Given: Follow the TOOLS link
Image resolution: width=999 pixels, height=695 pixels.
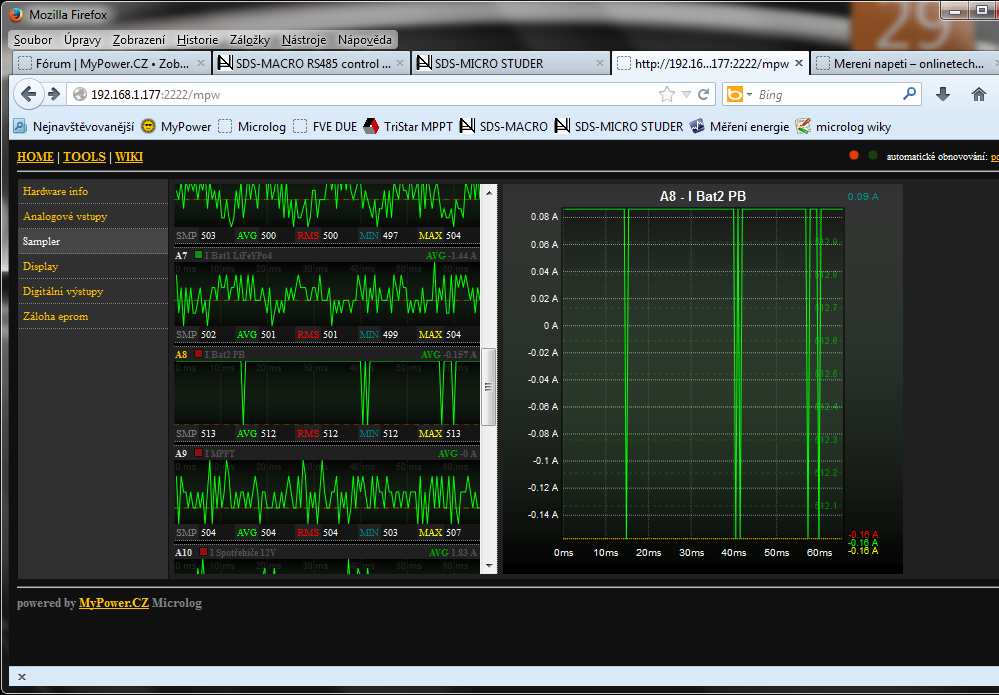Looking at the screenshot, I should coord(84,157).
